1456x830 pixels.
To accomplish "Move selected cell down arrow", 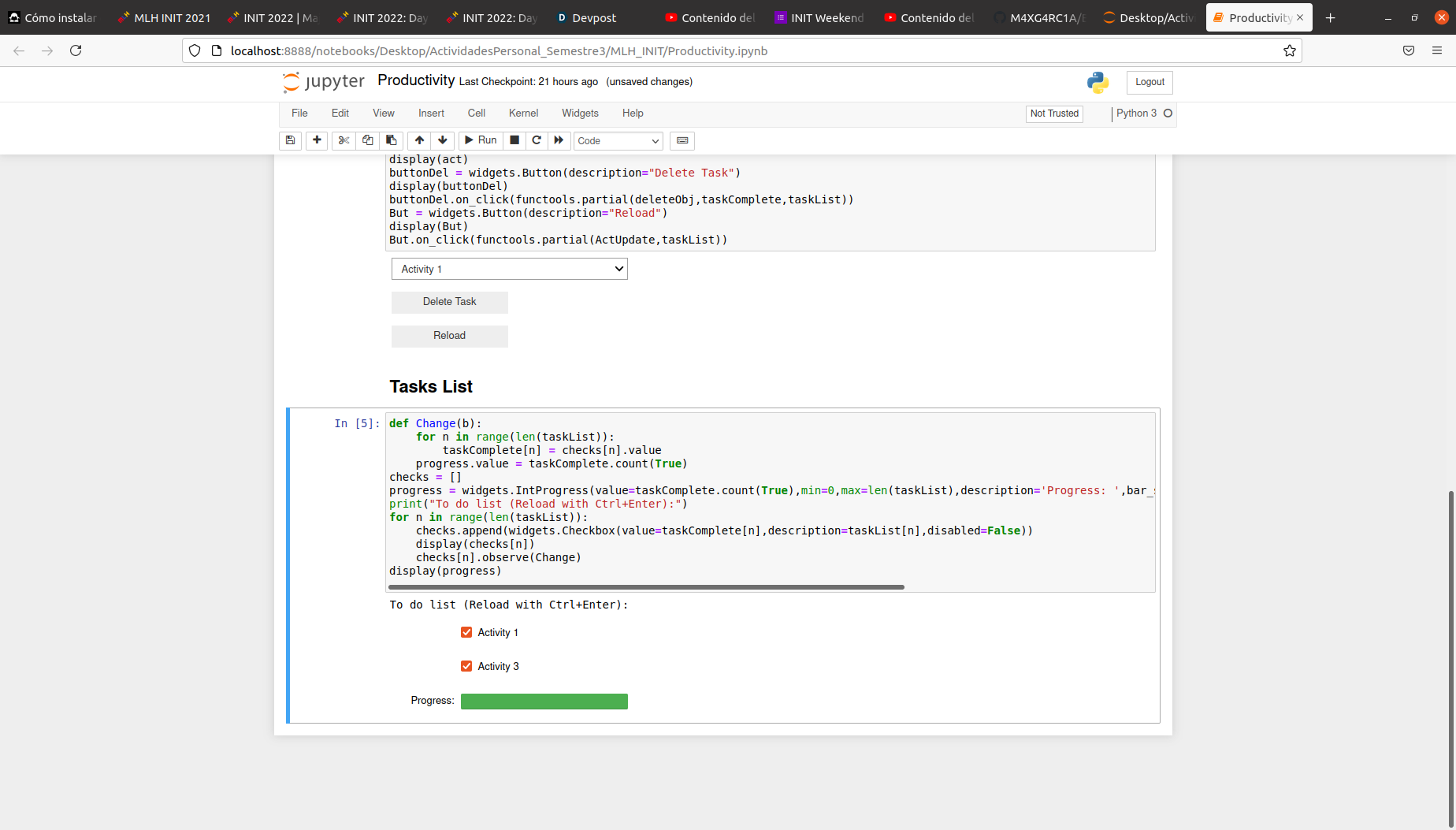I will point(443,140).
